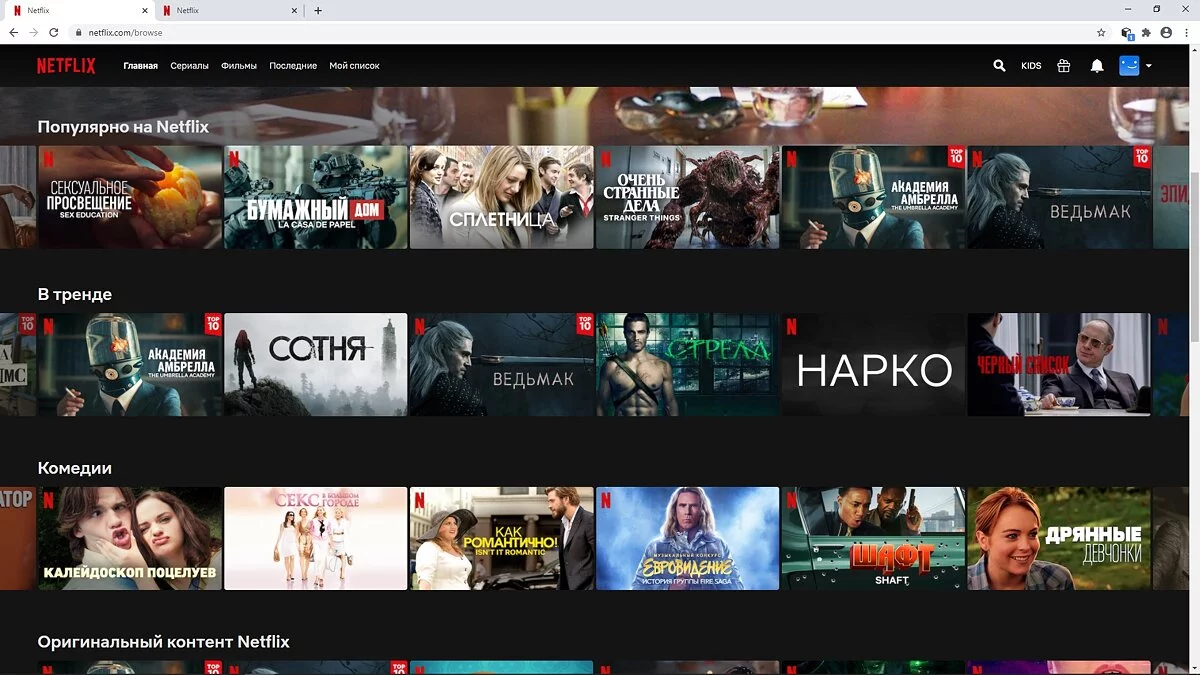The image size is (1200, 675).
Task: Open the Chrome profile account icon
Action: click(x=1166, y=32)
